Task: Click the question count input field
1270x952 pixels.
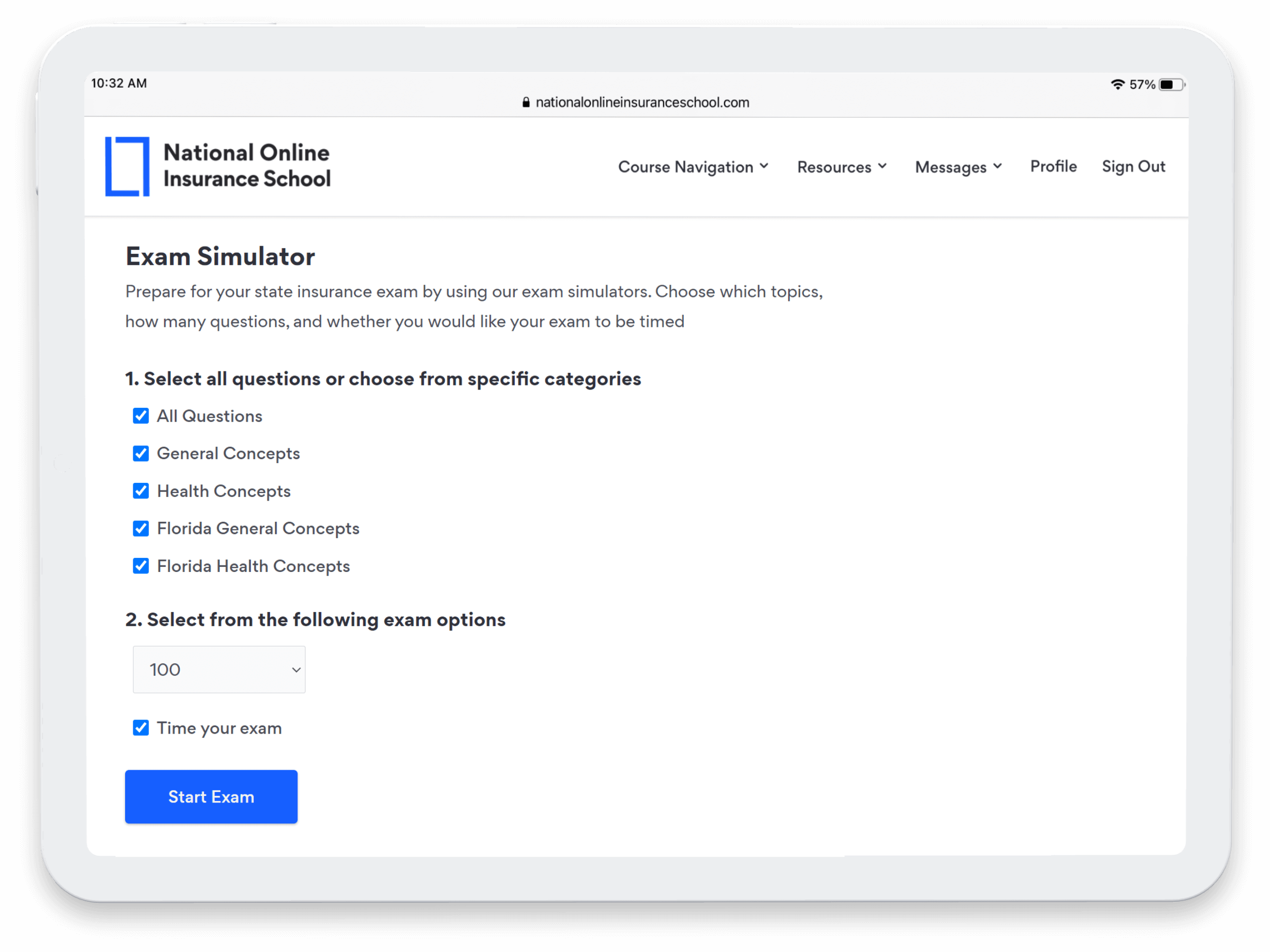Action: (220, 670)
